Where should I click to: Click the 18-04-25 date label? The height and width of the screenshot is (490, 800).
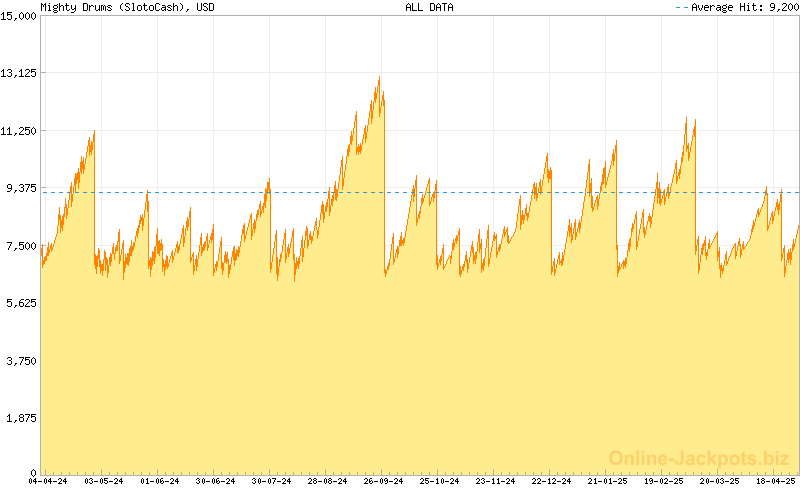(x=777, y=481)
